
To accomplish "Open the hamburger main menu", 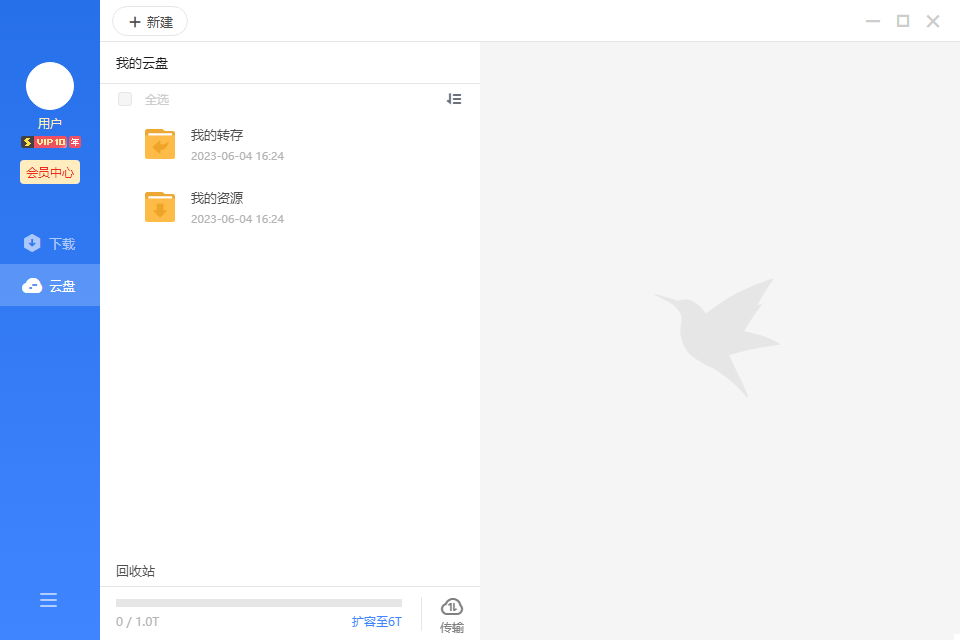I will (48, 600).
